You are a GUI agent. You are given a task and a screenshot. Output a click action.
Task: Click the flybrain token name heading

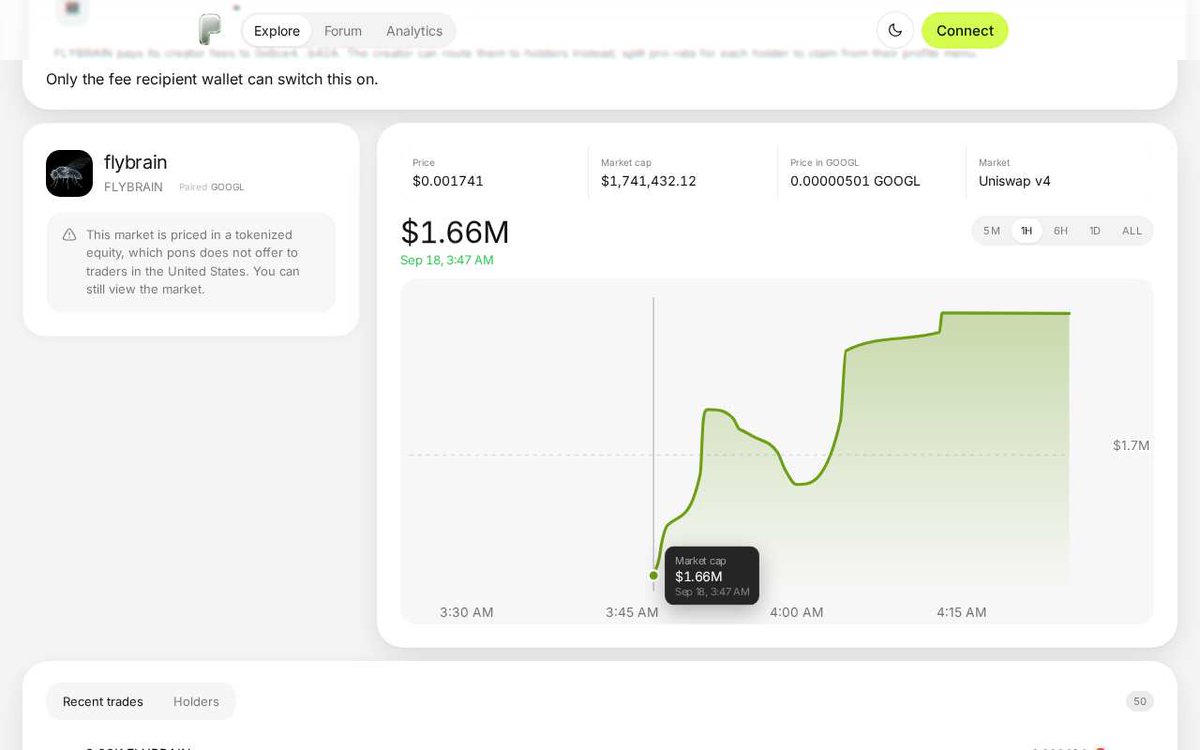coord(135,162)
